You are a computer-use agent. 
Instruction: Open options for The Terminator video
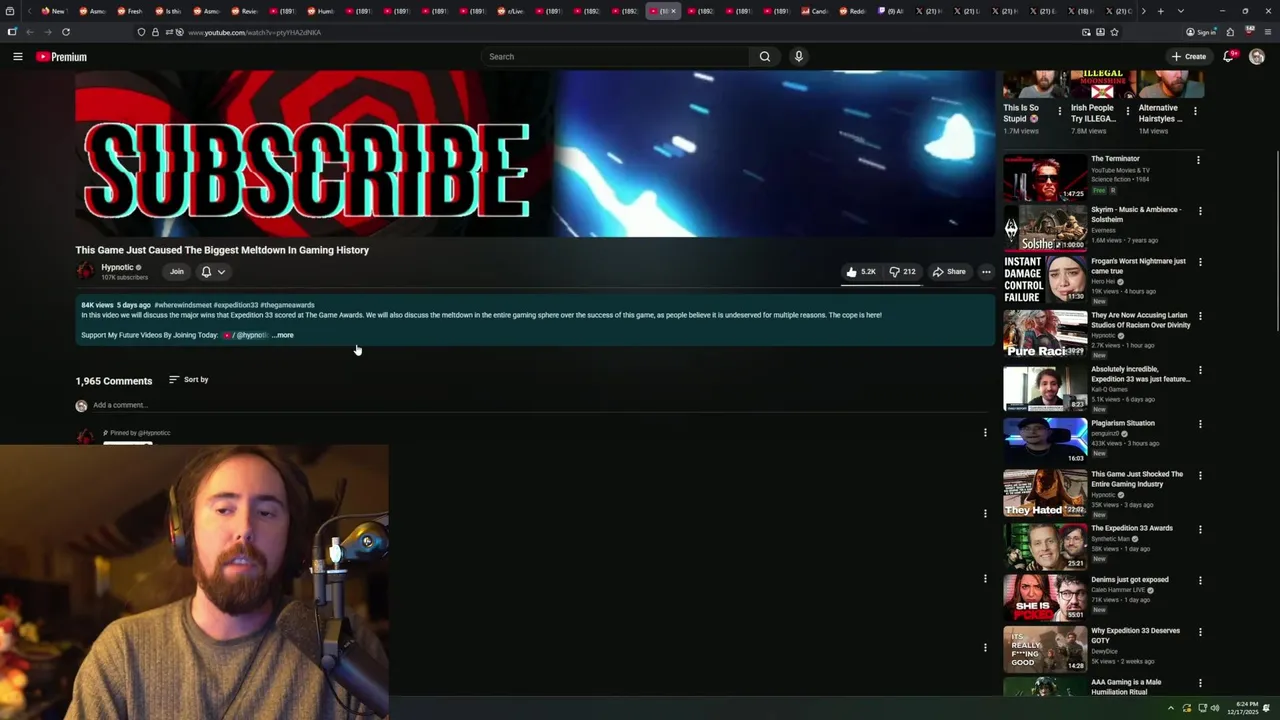tap(1198, 160)
